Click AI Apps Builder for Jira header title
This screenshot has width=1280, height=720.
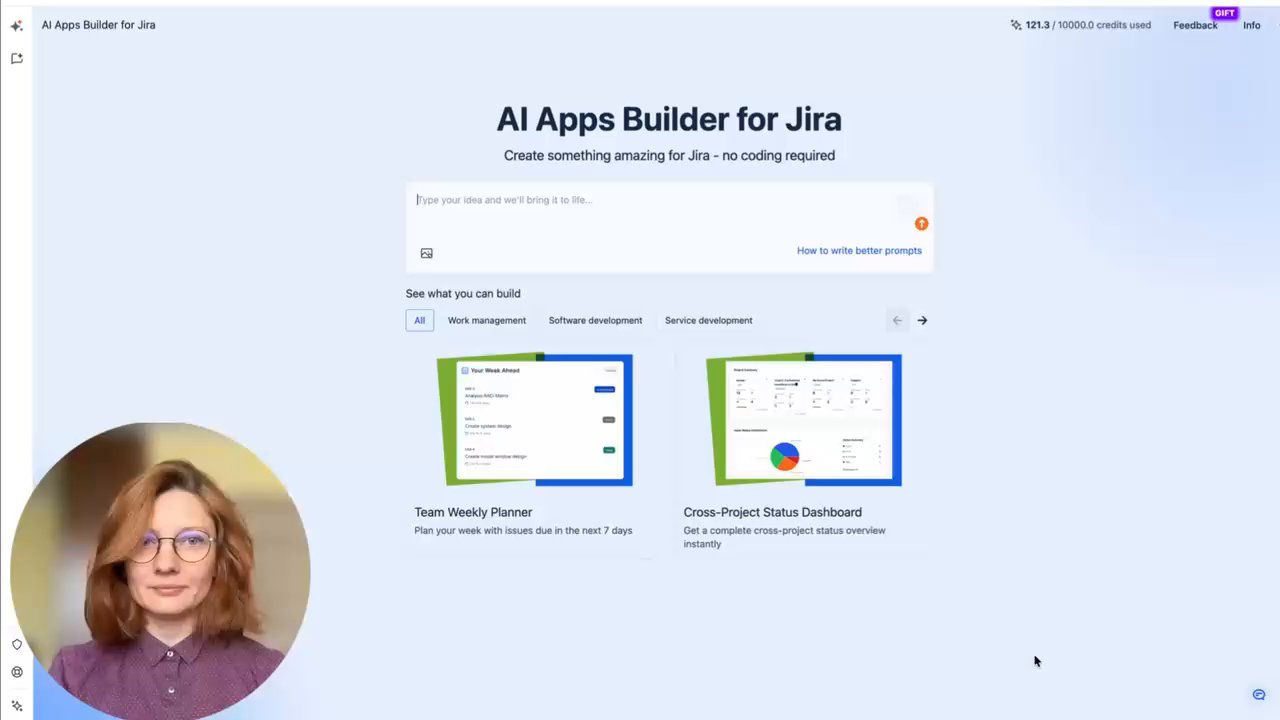pos(98,25)
